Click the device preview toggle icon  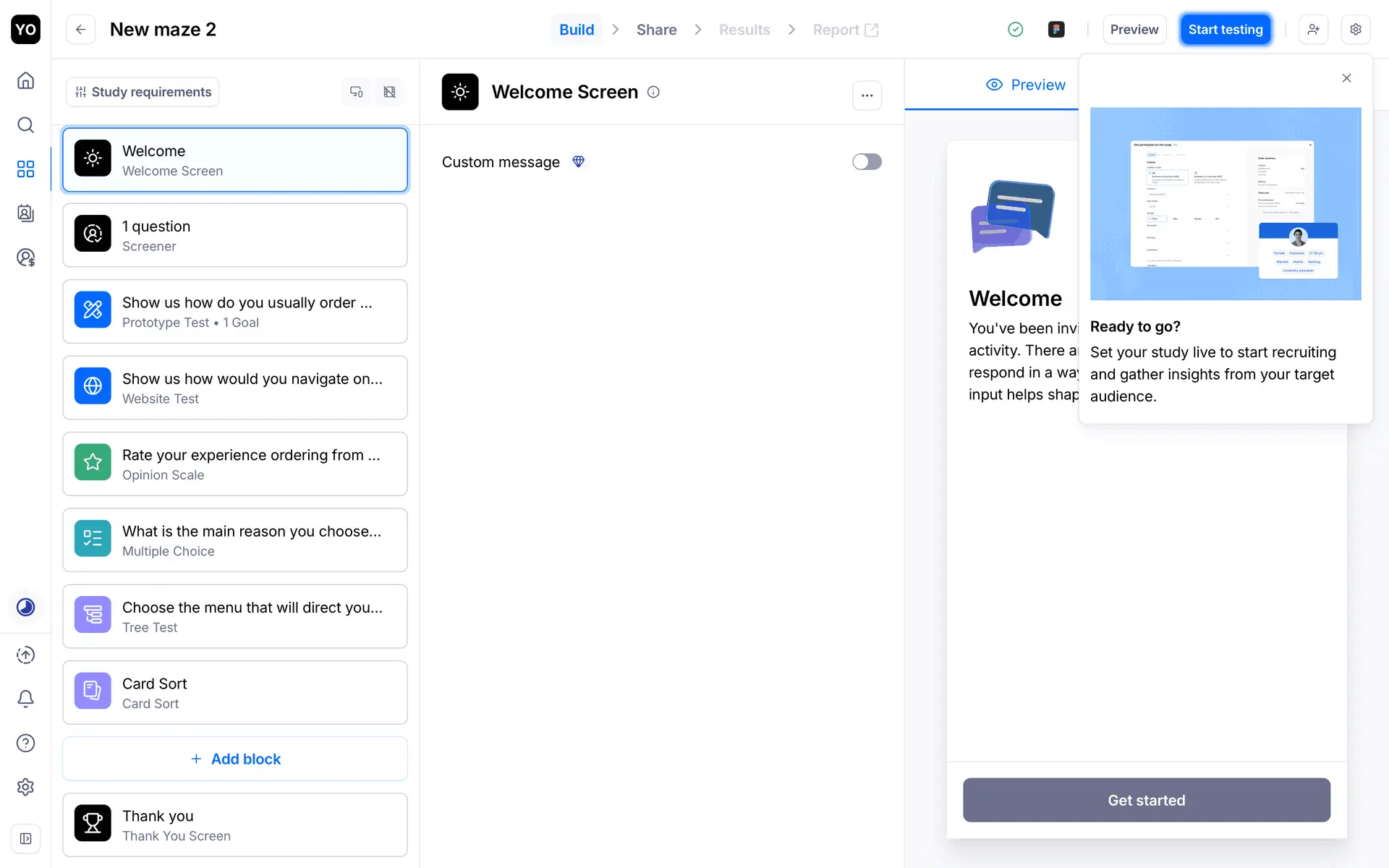click(x=357, y=92)
